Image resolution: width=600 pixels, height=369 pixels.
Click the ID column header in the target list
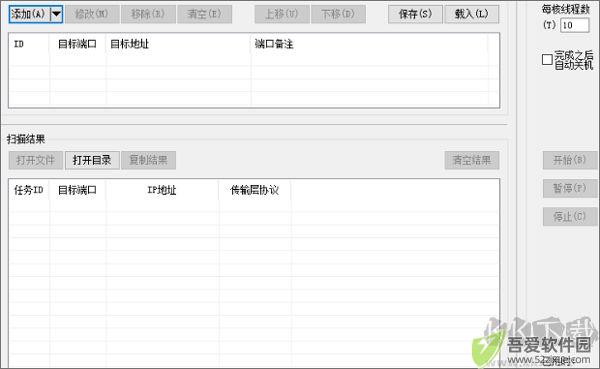coord(29,44)
